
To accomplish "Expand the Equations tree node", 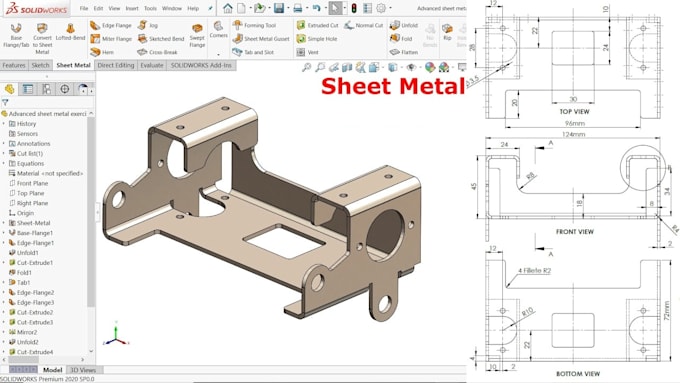I will click(4, 164).
